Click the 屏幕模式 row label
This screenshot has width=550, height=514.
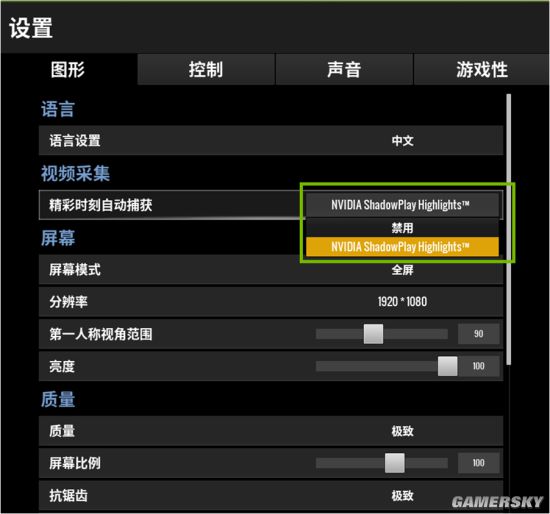tap(75, 270)
